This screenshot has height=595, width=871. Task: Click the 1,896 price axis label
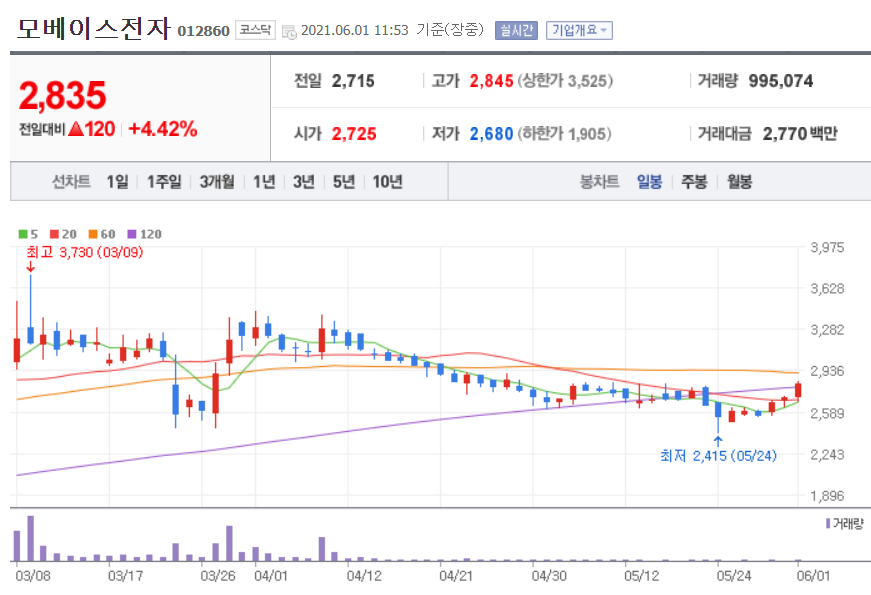tap(827, 496)
